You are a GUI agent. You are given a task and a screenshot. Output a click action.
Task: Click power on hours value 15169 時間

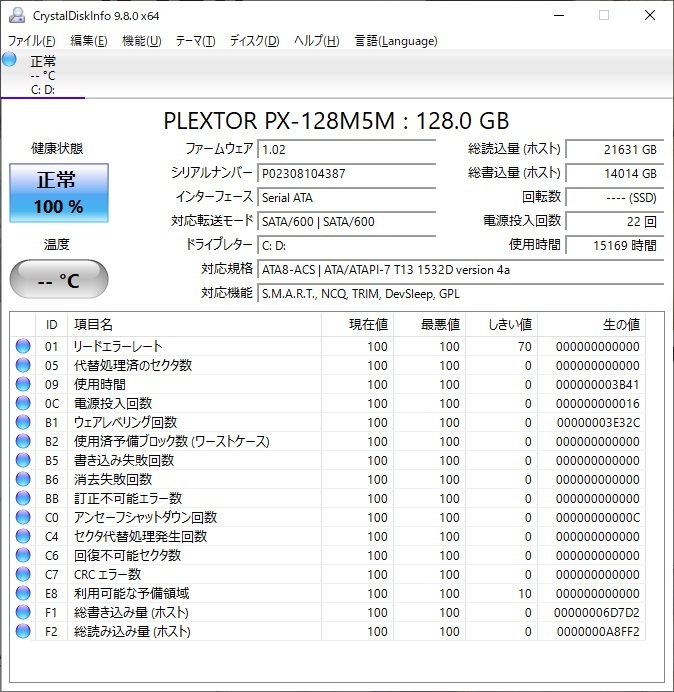(x=615, y=245)
